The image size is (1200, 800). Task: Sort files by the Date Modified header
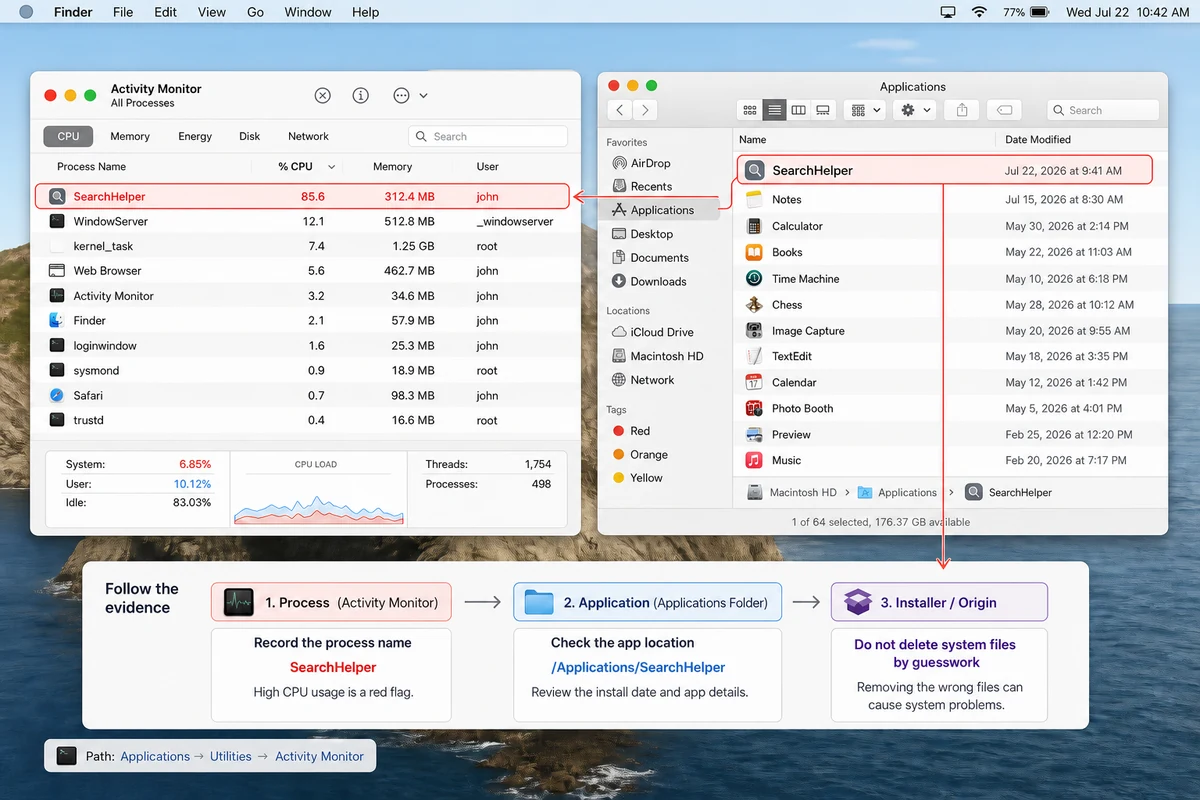[1038, 140]
